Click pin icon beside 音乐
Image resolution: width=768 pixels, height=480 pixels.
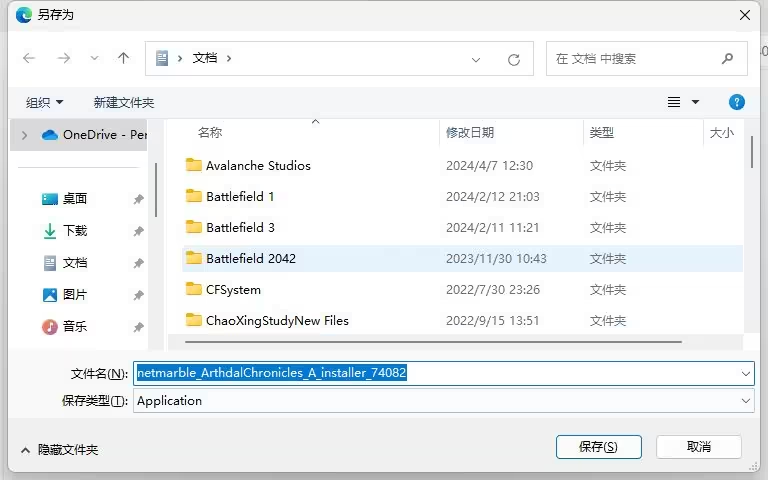tap(139, 327)
